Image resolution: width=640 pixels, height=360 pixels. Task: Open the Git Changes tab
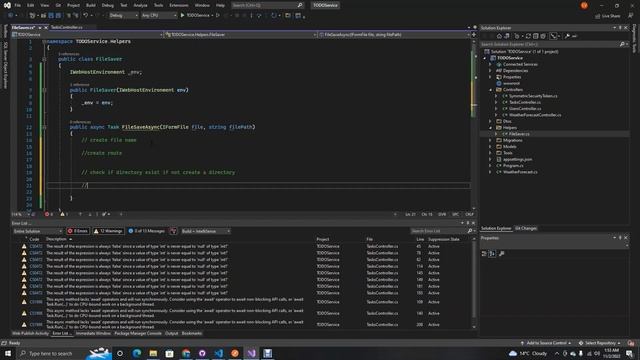pyautogui.click(x=526, y=228)
